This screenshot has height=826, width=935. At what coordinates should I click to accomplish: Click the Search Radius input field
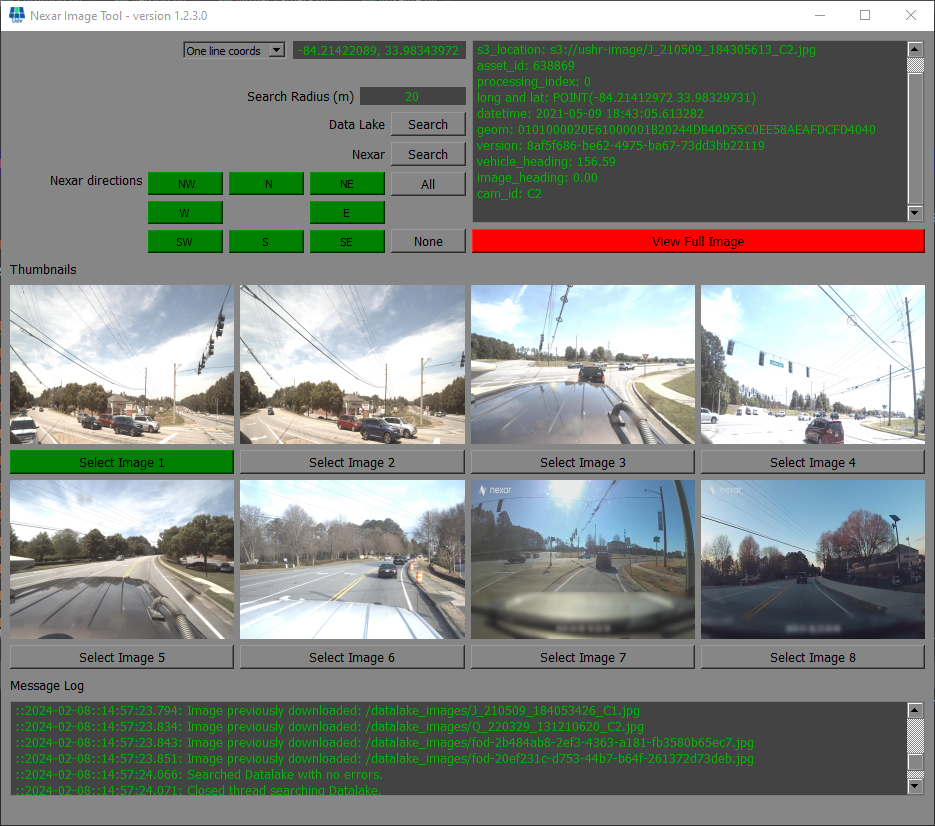click(412, 97)
